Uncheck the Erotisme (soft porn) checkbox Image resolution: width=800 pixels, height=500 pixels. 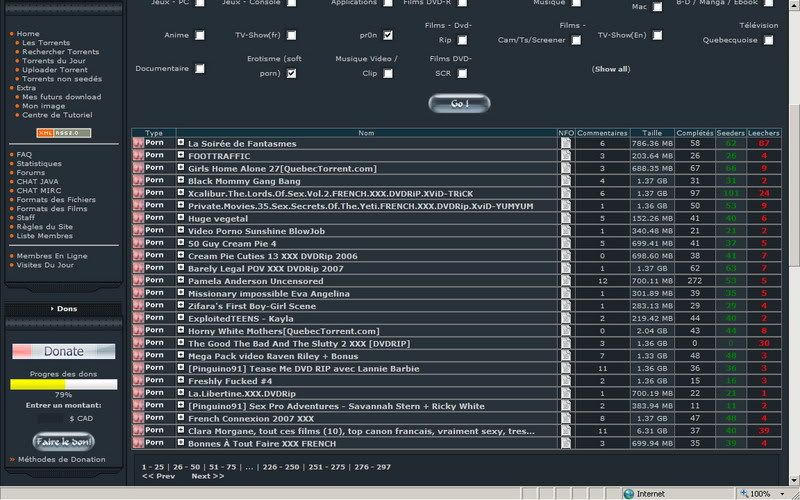tap(291, 73)
